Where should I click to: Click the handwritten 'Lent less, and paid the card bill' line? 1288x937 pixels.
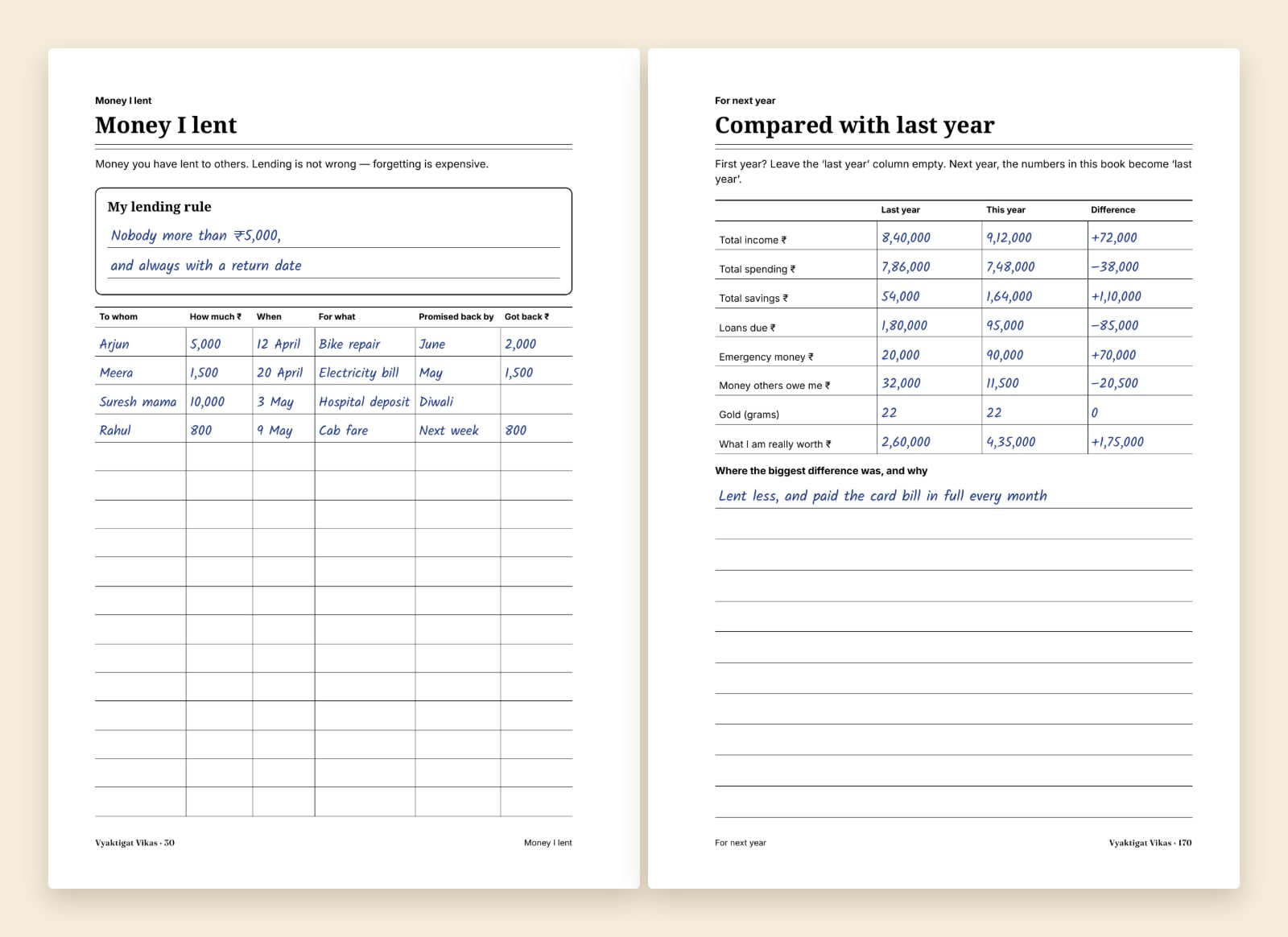tap(882, 496)
